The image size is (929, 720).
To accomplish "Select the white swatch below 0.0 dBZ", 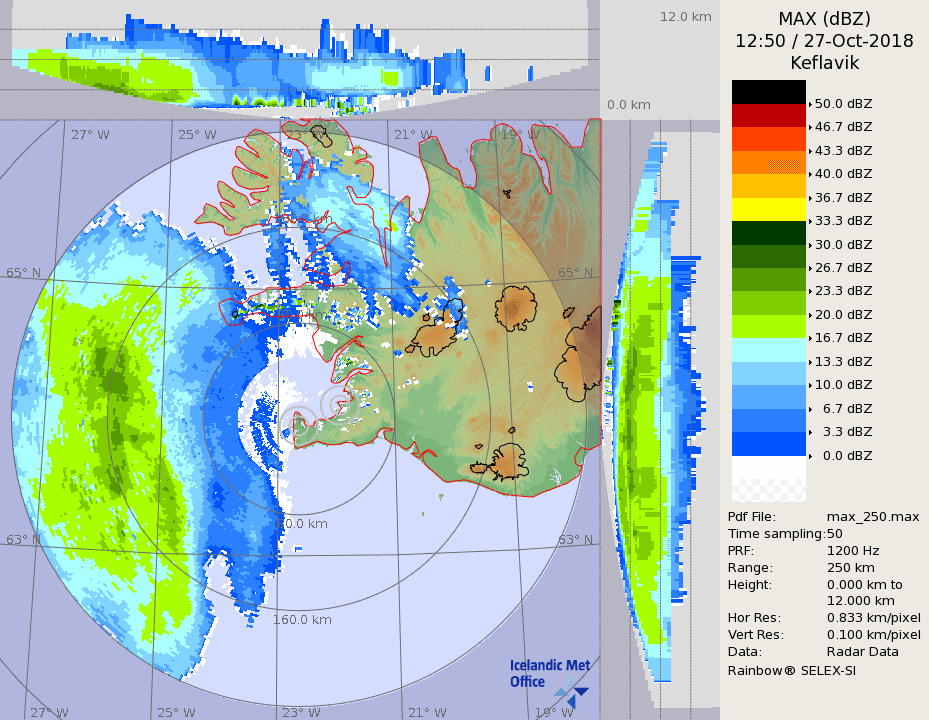I will (768, 467).
